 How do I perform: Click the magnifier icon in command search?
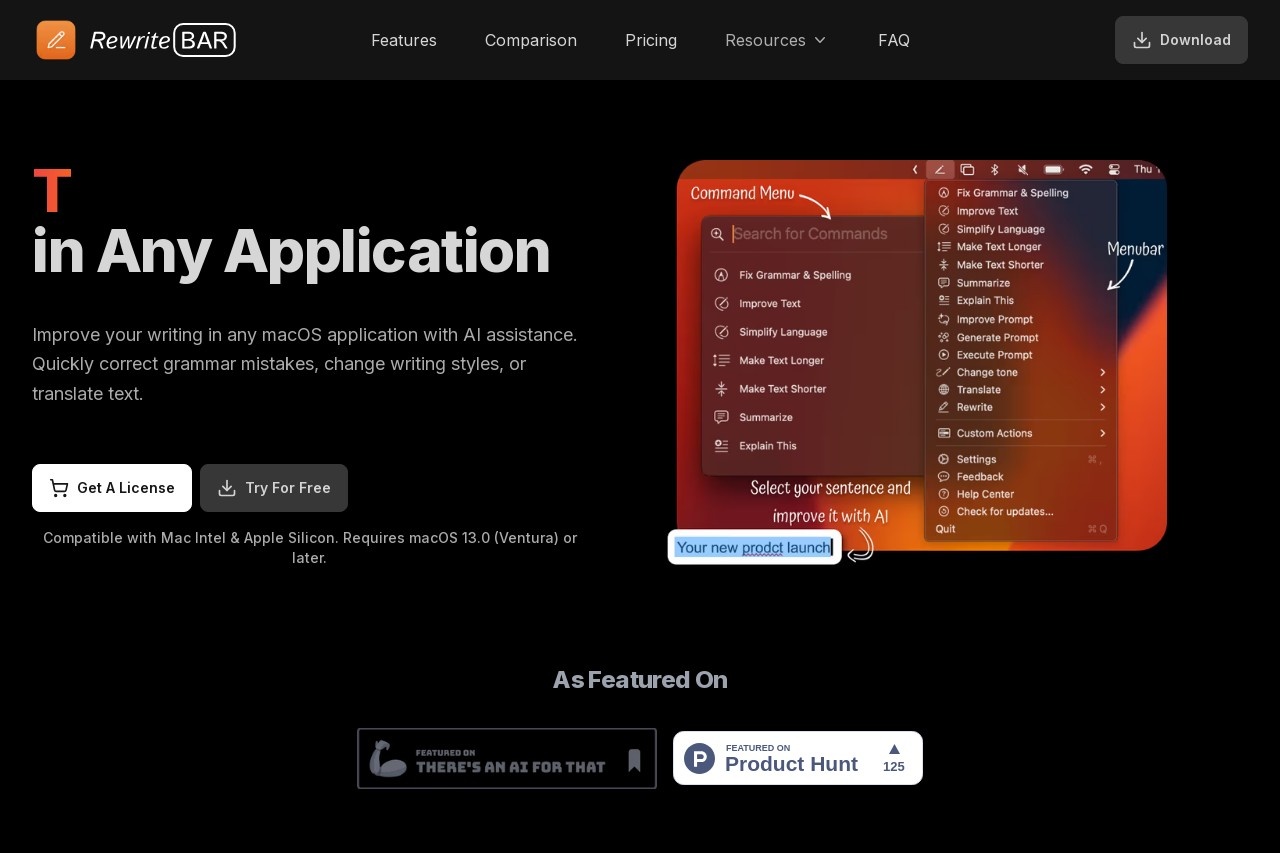click(x=717, y=234)
